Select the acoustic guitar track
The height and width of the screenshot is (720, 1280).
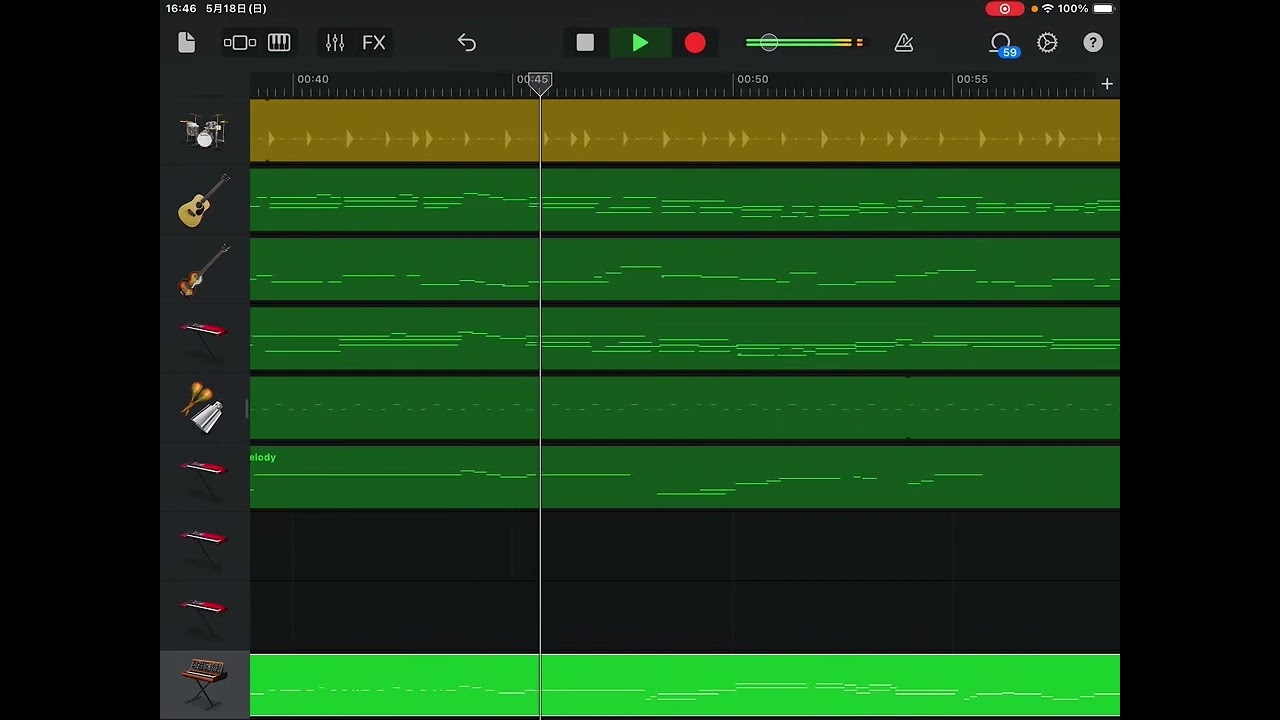coord(205,200)
